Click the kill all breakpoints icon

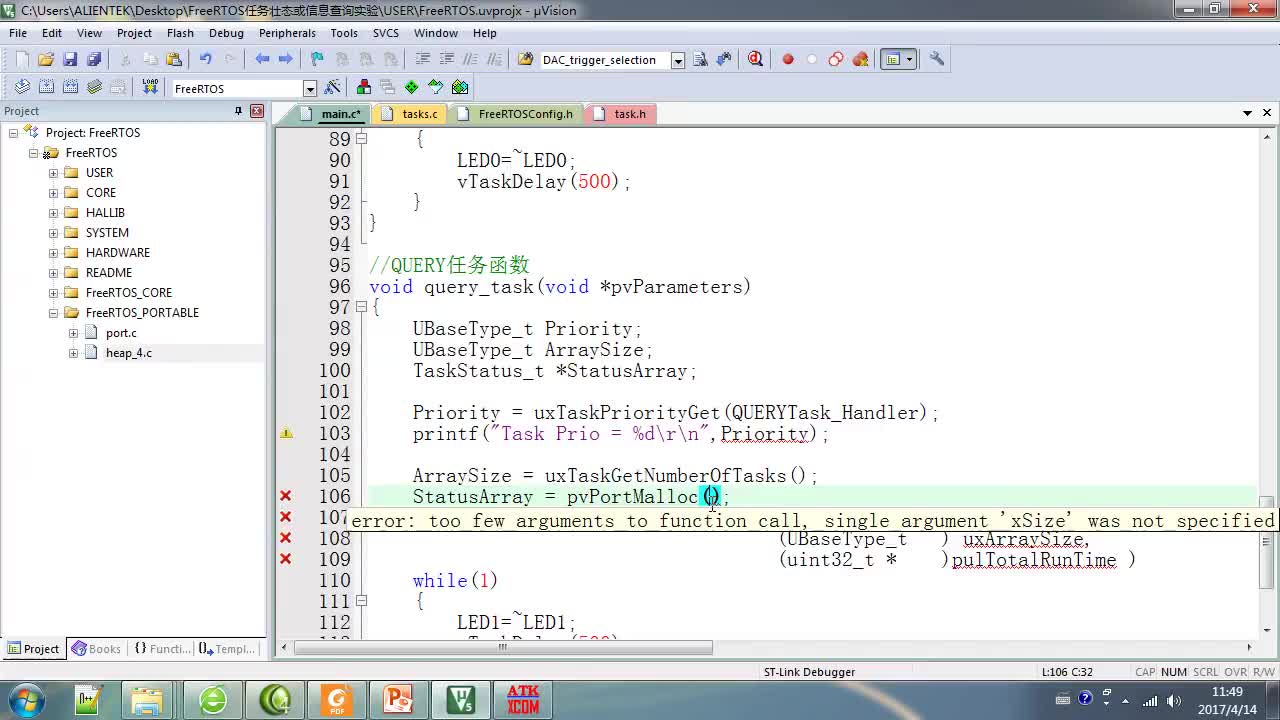pyautogui.click(x=860, y=60)
